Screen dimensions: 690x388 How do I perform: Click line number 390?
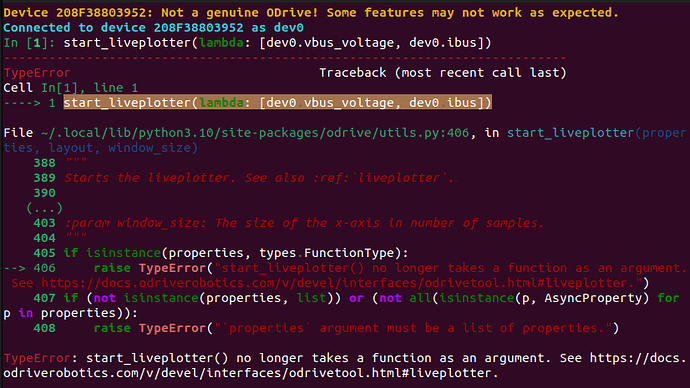pyautogui.click(x=44, y=193)
